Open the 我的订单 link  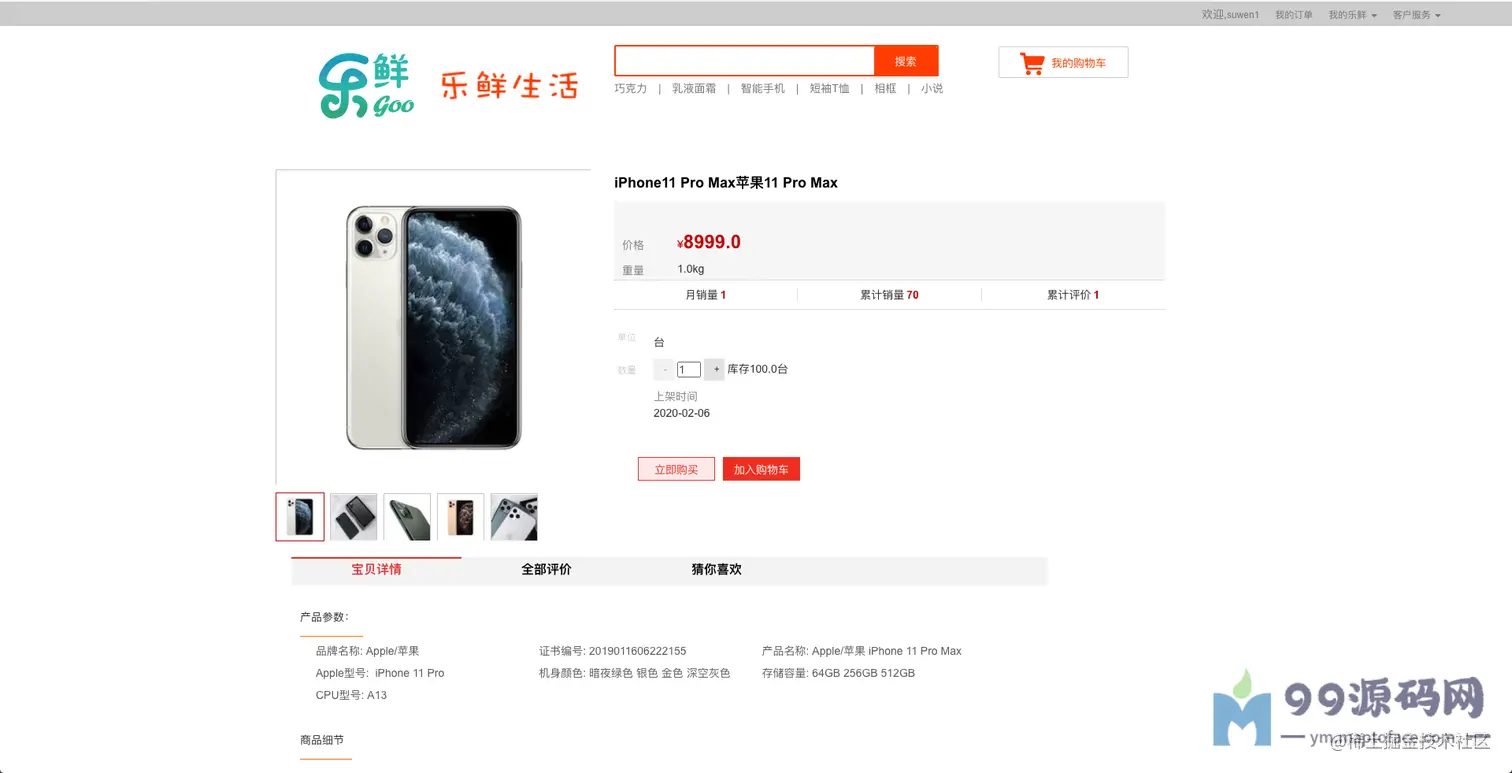point(1294,15)
